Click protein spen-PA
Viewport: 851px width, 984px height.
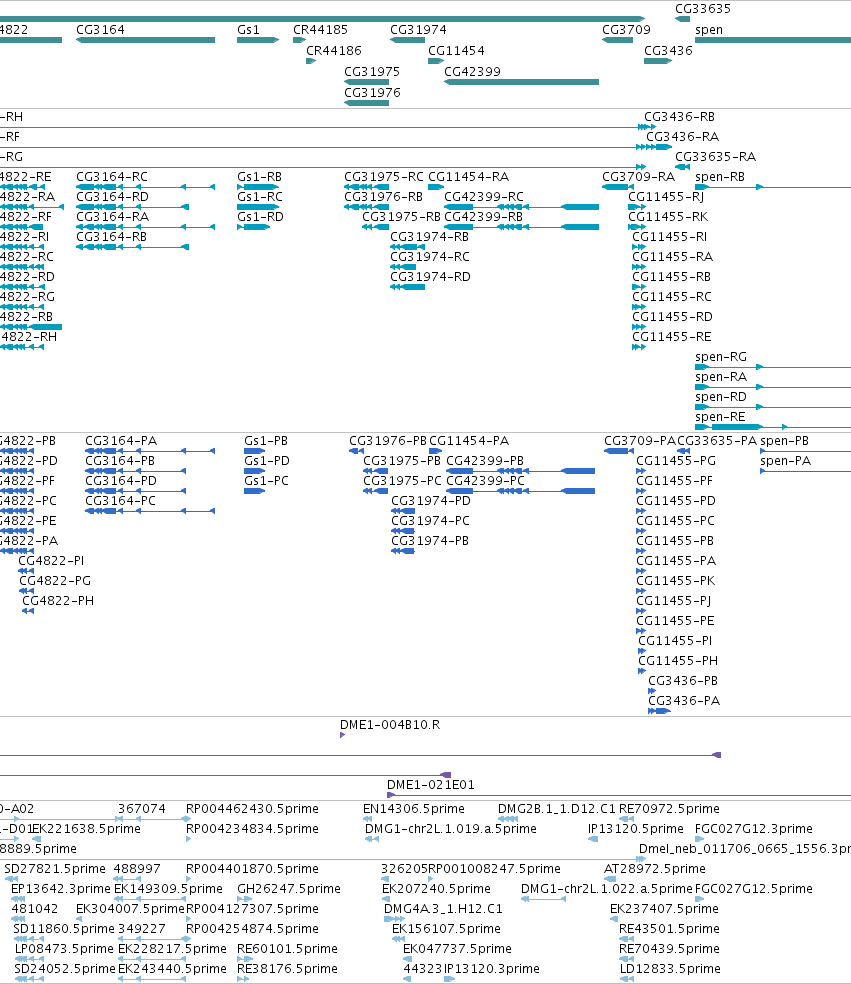point(786,461)
